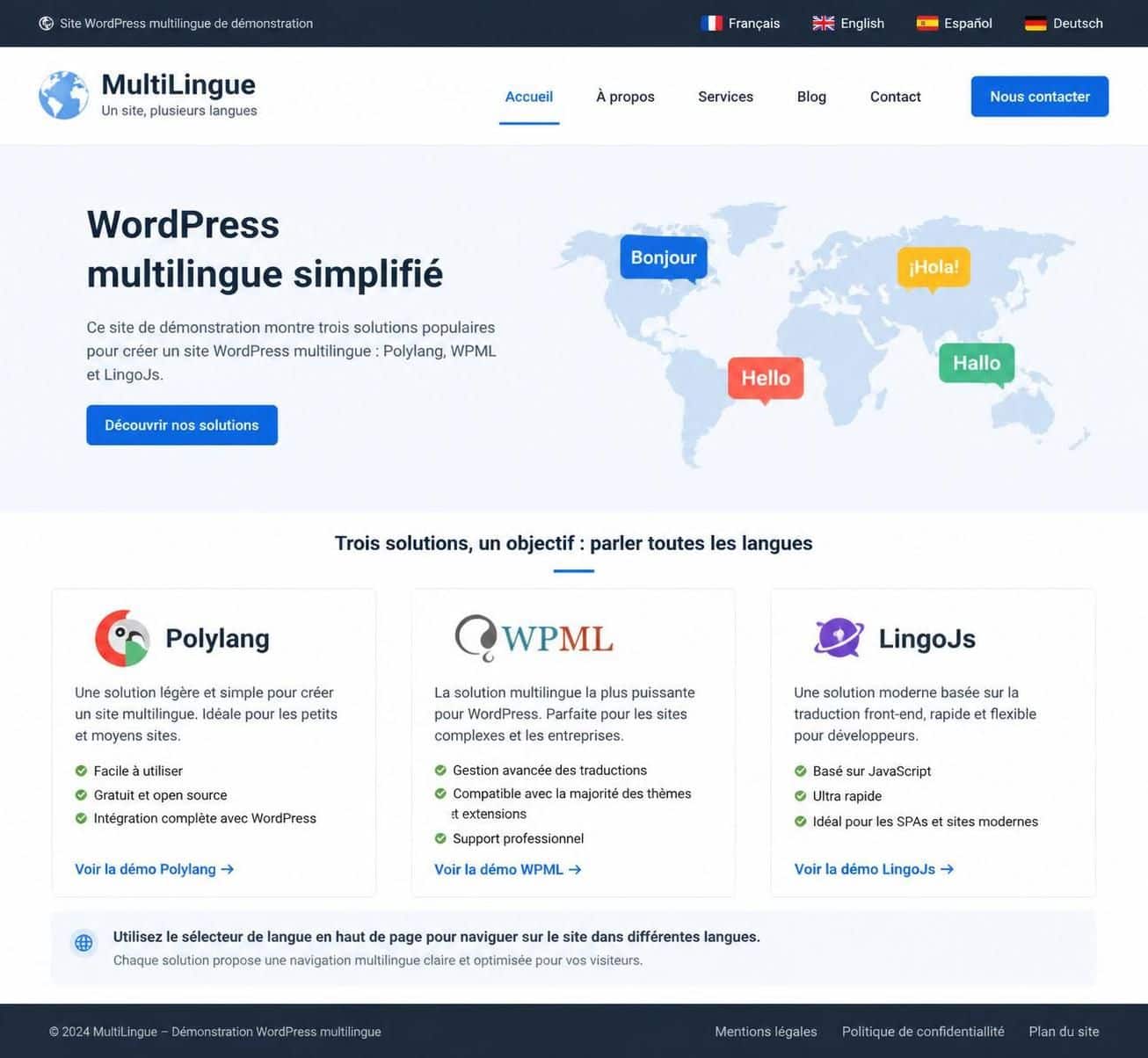Click the Bonjour speech bubble
This screenshot has width=1148, height=1058.
(x=664, y=258)
